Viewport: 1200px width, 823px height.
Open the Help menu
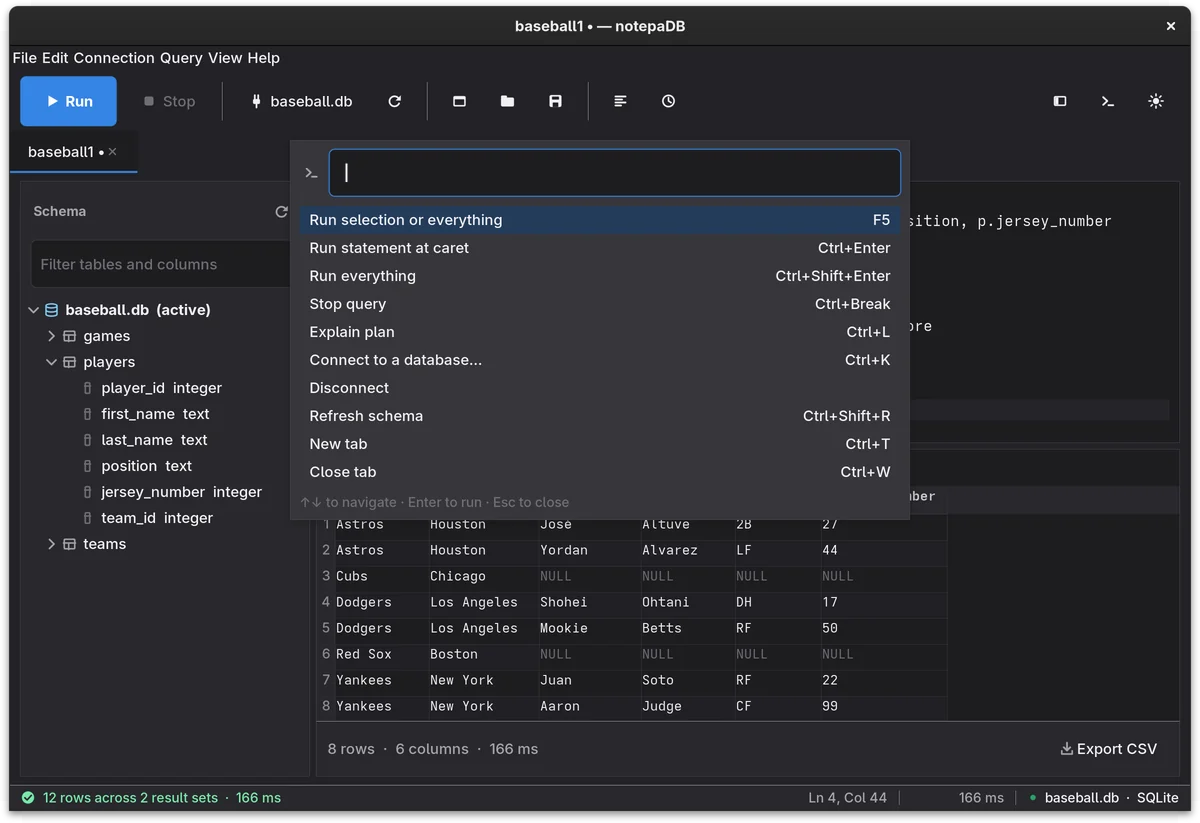coord(264,58)
